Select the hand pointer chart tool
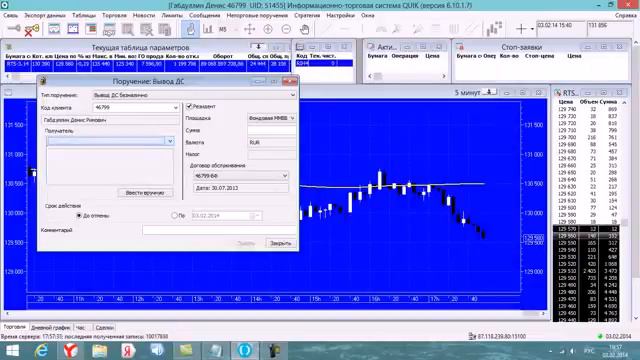The height and width of the screenshot is (360, 640). (x=190, y=29)
